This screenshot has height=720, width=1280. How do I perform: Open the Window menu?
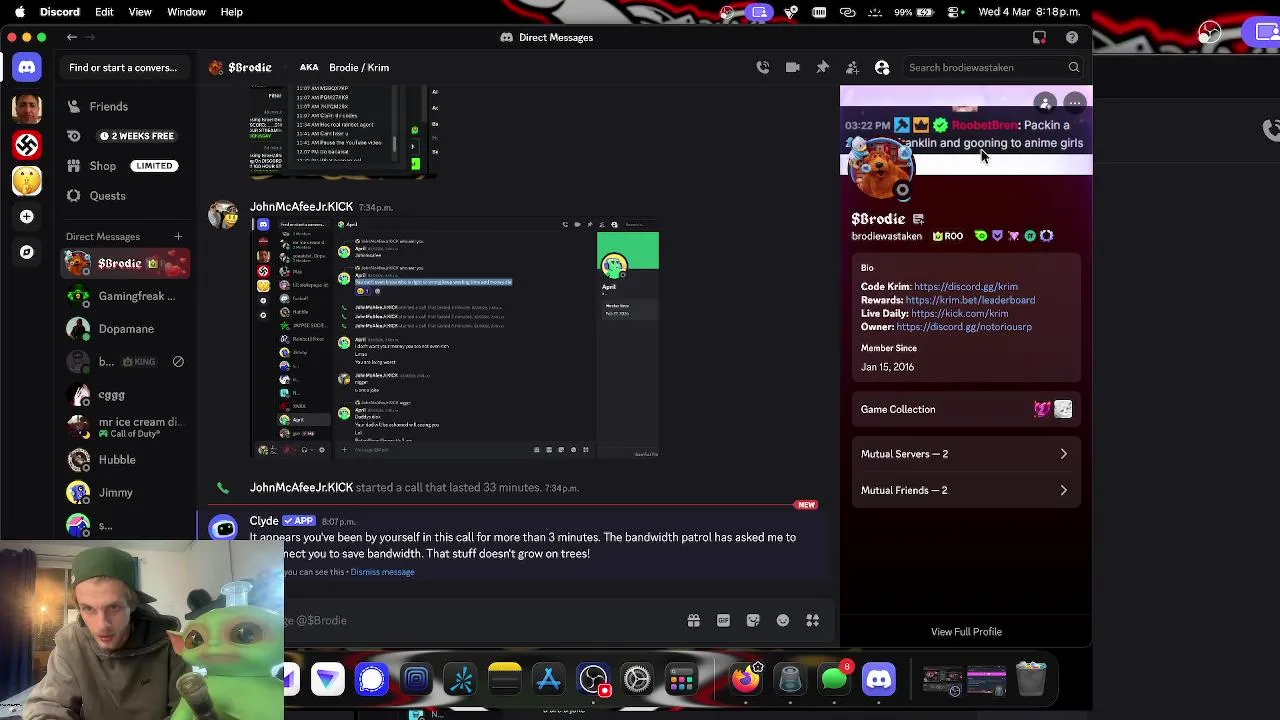(186, 12)
